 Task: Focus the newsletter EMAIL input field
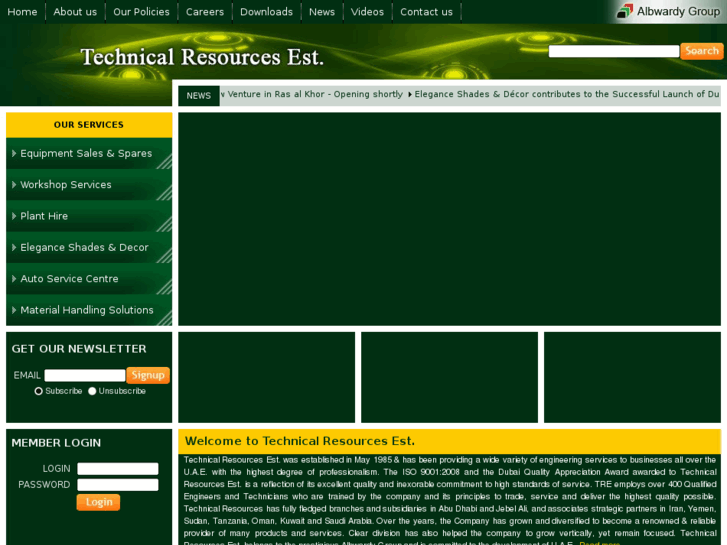[x=84, y=375]
